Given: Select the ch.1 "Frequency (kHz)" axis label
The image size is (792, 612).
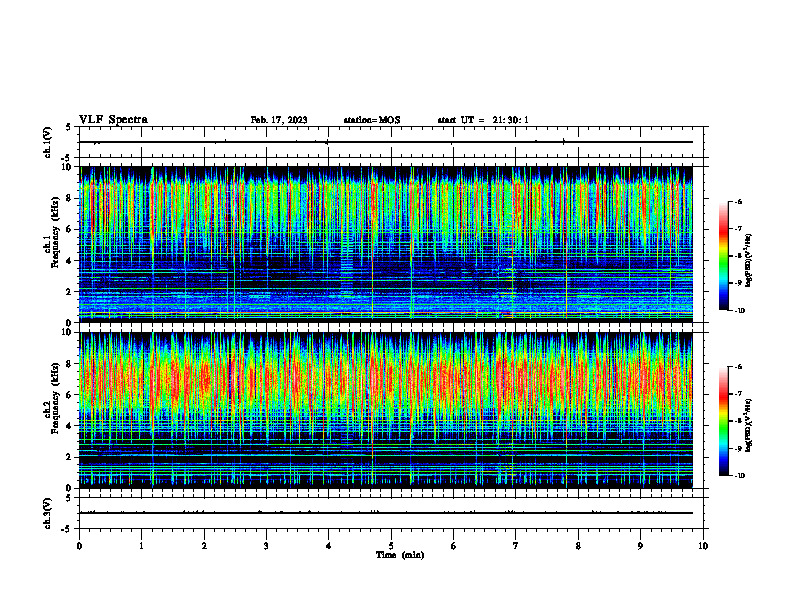Looking at the screenshot, I should (55, 232).
